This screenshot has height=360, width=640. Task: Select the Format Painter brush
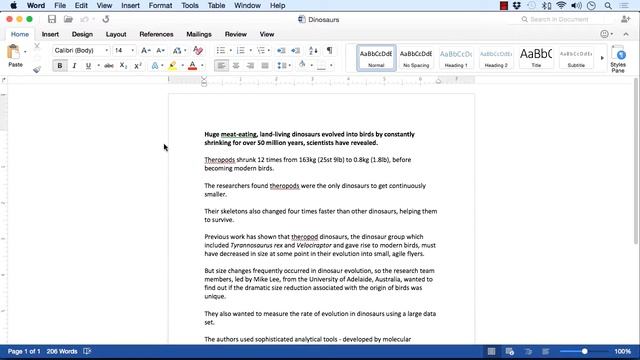pyautogui.click(x=37, y=69)
